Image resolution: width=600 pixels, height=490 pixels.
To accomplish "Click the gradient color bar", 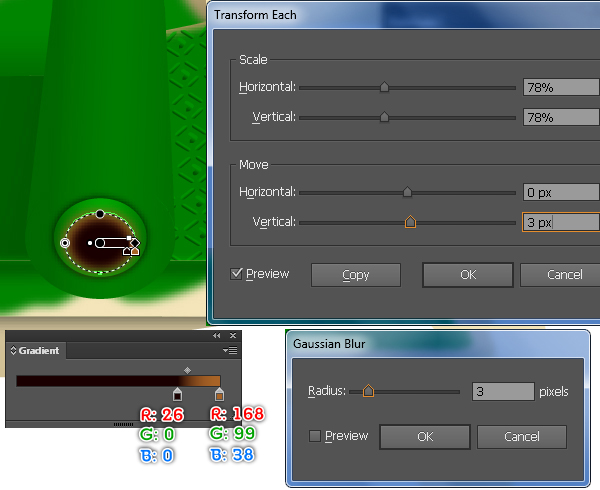I will coord(118,381).
